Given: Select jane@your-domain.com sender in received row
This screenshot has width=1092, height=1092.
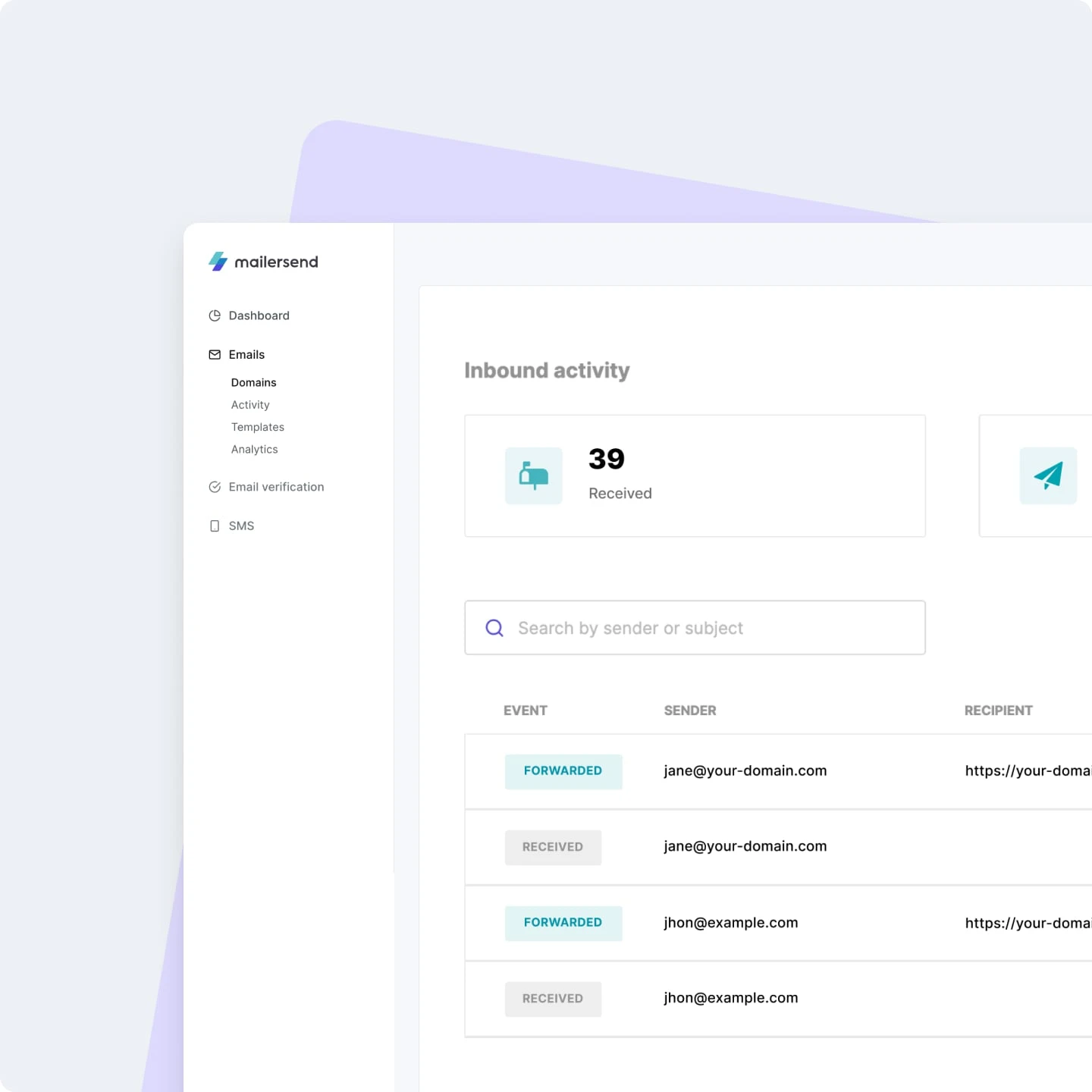Looking at the screenshot, I should point(745,846).
